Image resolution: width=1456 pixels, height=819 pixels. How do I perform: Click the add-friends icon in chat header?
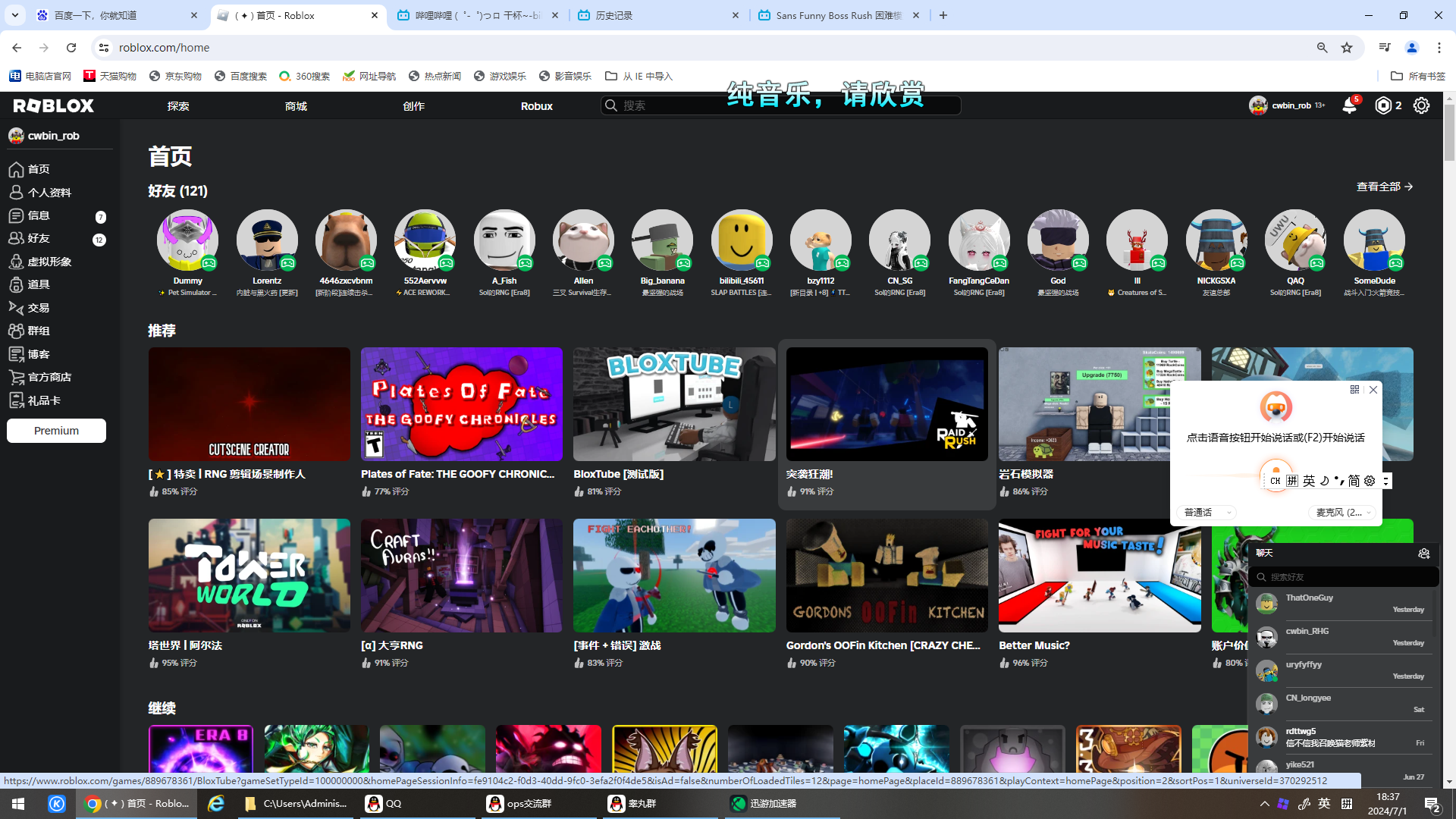click(1423, 554)
